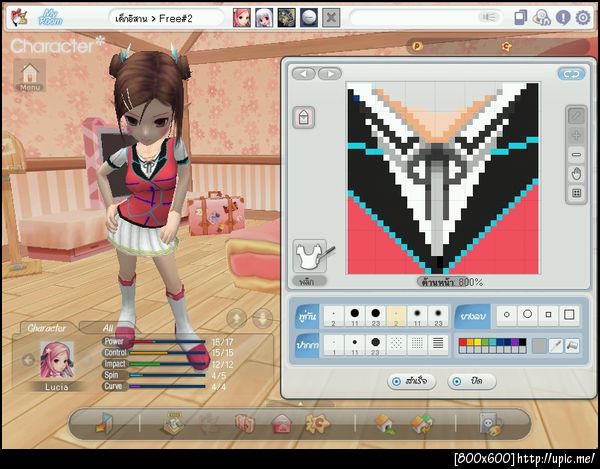
Task: Select the hand pan tool
Action: (x=577, y=174)
